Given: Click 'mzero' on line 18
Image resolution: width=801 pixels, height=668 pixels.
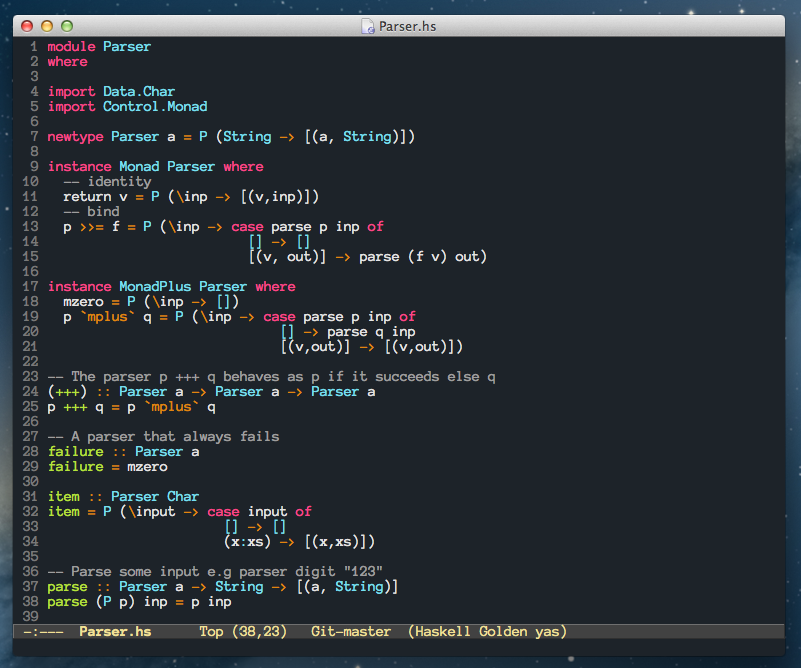Looking at the screenshot, I should (83, 302).
